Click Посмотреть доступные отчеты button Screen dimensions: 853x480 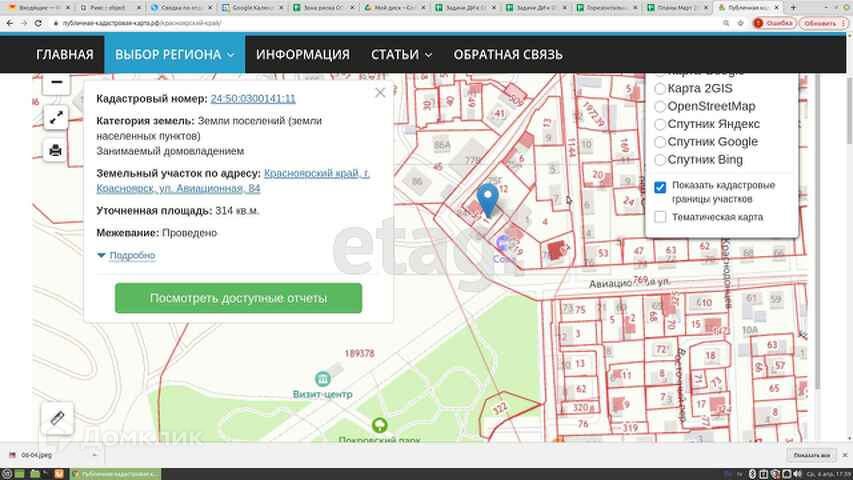(x=238, y=298)
